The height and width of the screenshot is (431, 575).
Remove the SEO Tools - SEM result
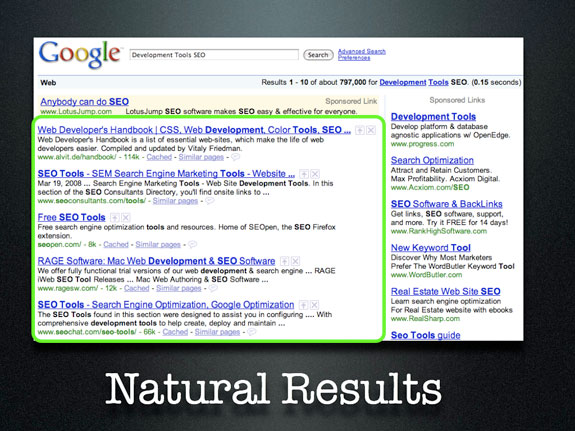pos(315,174)
